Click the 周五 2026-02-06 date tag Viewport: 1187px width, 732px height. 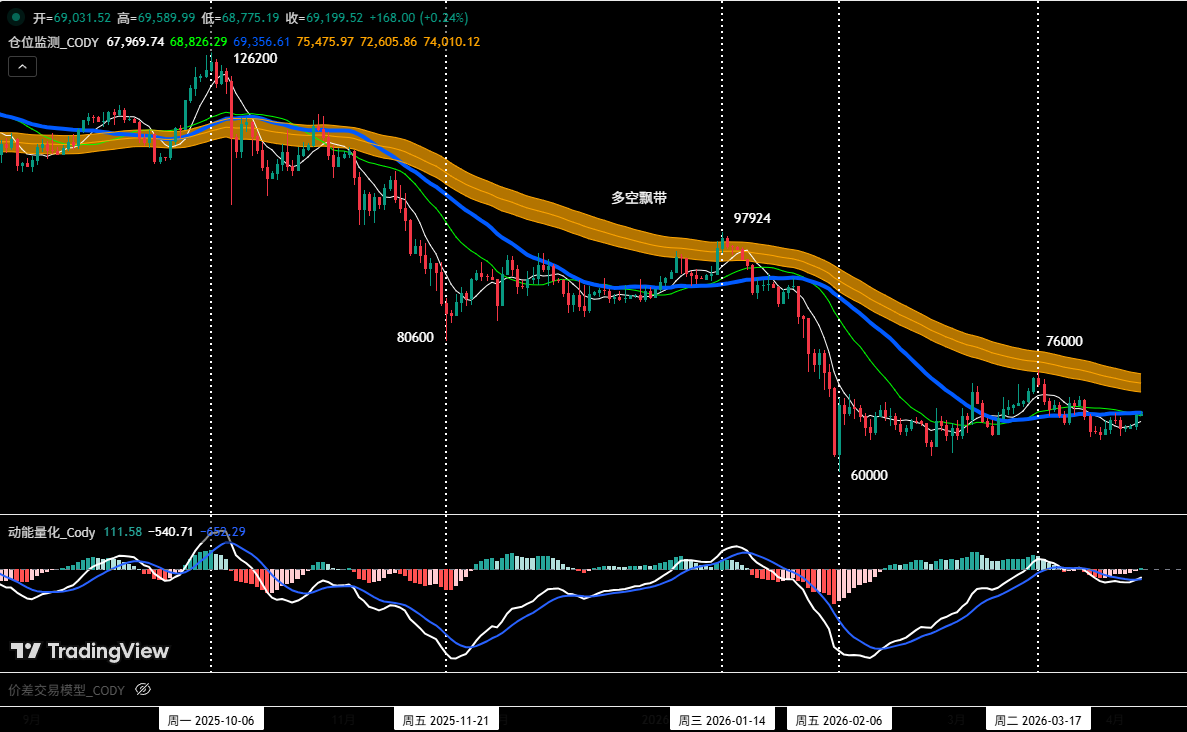(x=838, y=719)
